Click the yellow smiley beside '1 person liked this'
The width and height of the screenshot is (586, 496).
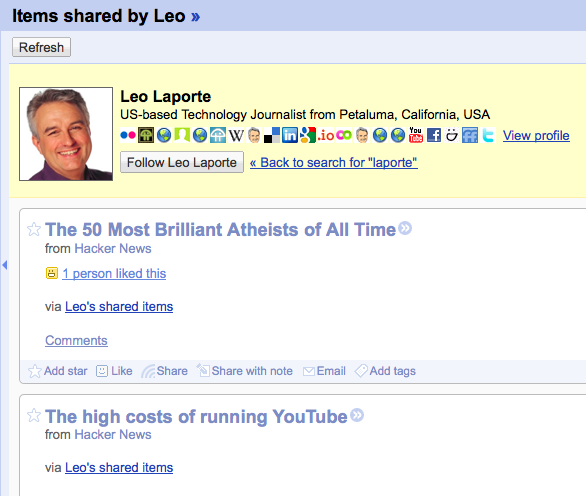click(52, 273)
